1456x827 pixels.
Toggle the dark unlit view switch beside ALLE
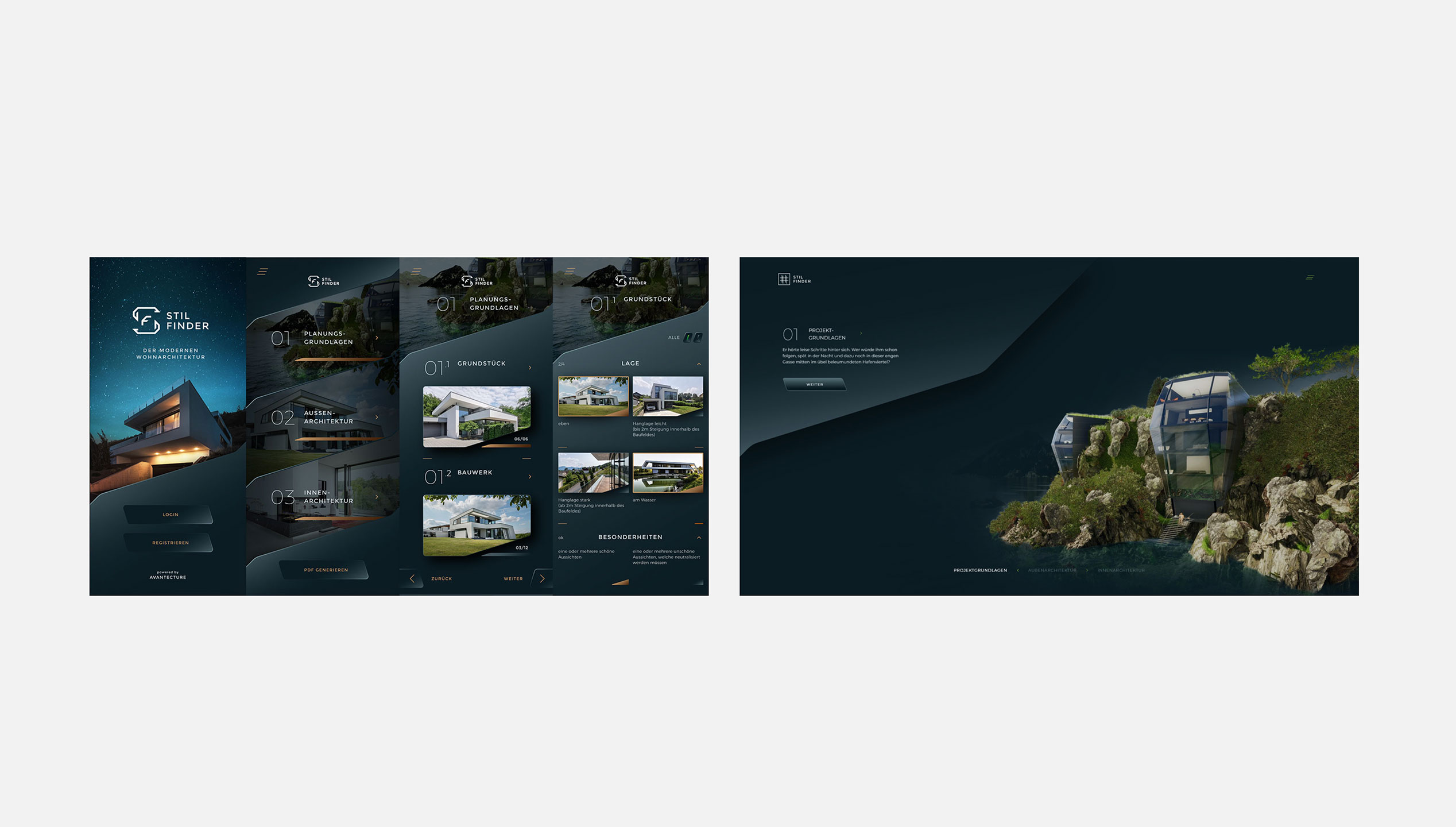click(698, 338)
